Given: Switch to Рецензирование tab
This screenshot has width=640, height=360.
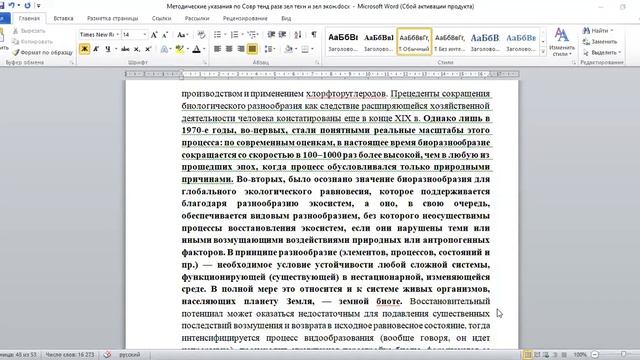Looking at the screenshot, I should (245, 18).
